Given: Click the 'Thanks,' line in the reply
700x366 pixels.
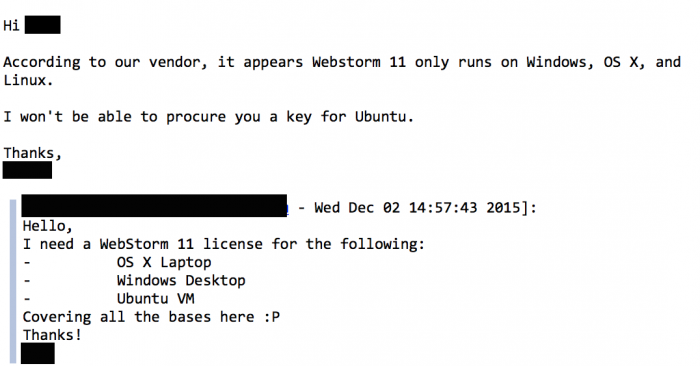Looking at the screenshot, I should tap(32, 153).
